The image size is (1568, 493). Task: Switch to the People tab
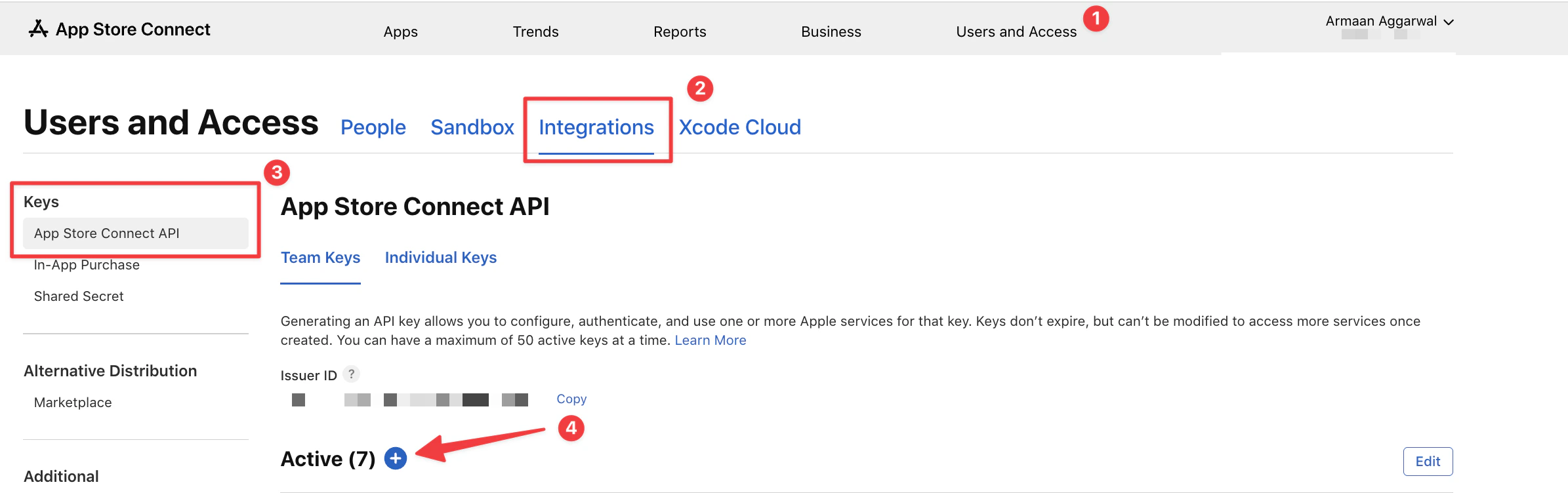tap(373, 127)
